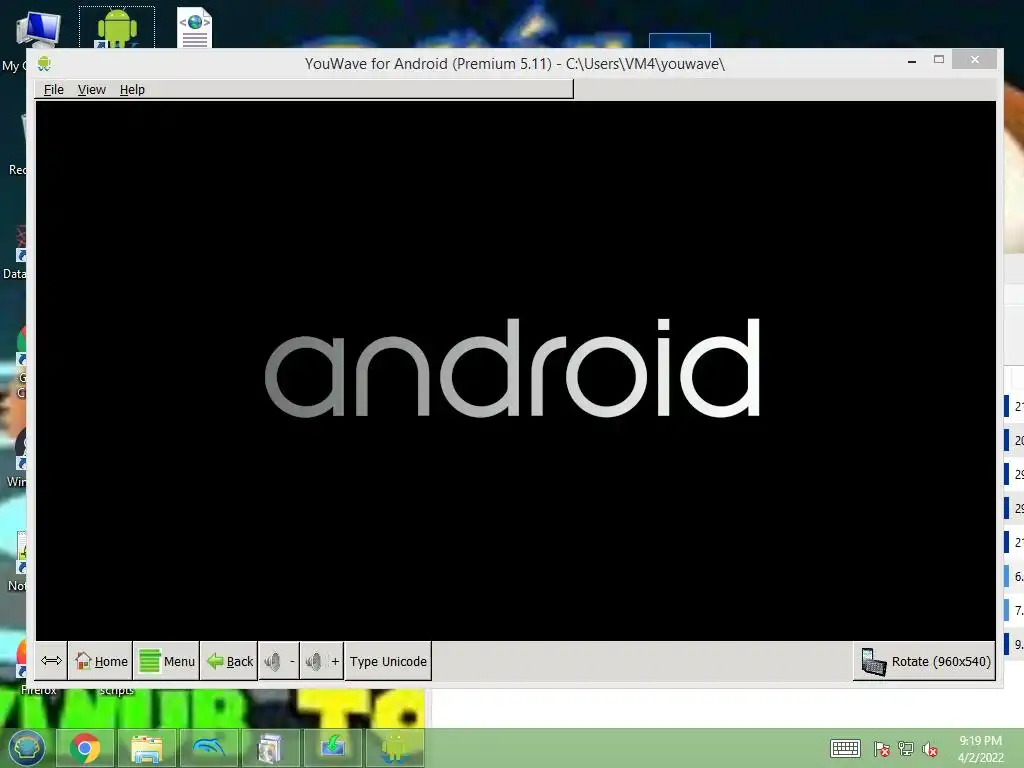Open the Dolphin emulator taskbar icon
Screen dimensions: 1024x768
[208, 748]
